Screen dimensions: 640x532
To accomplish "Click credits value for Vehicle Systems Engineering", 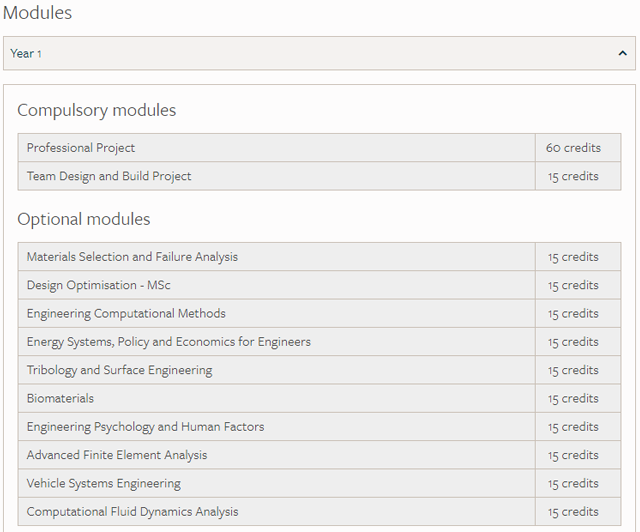I will (x=573, y=483).
